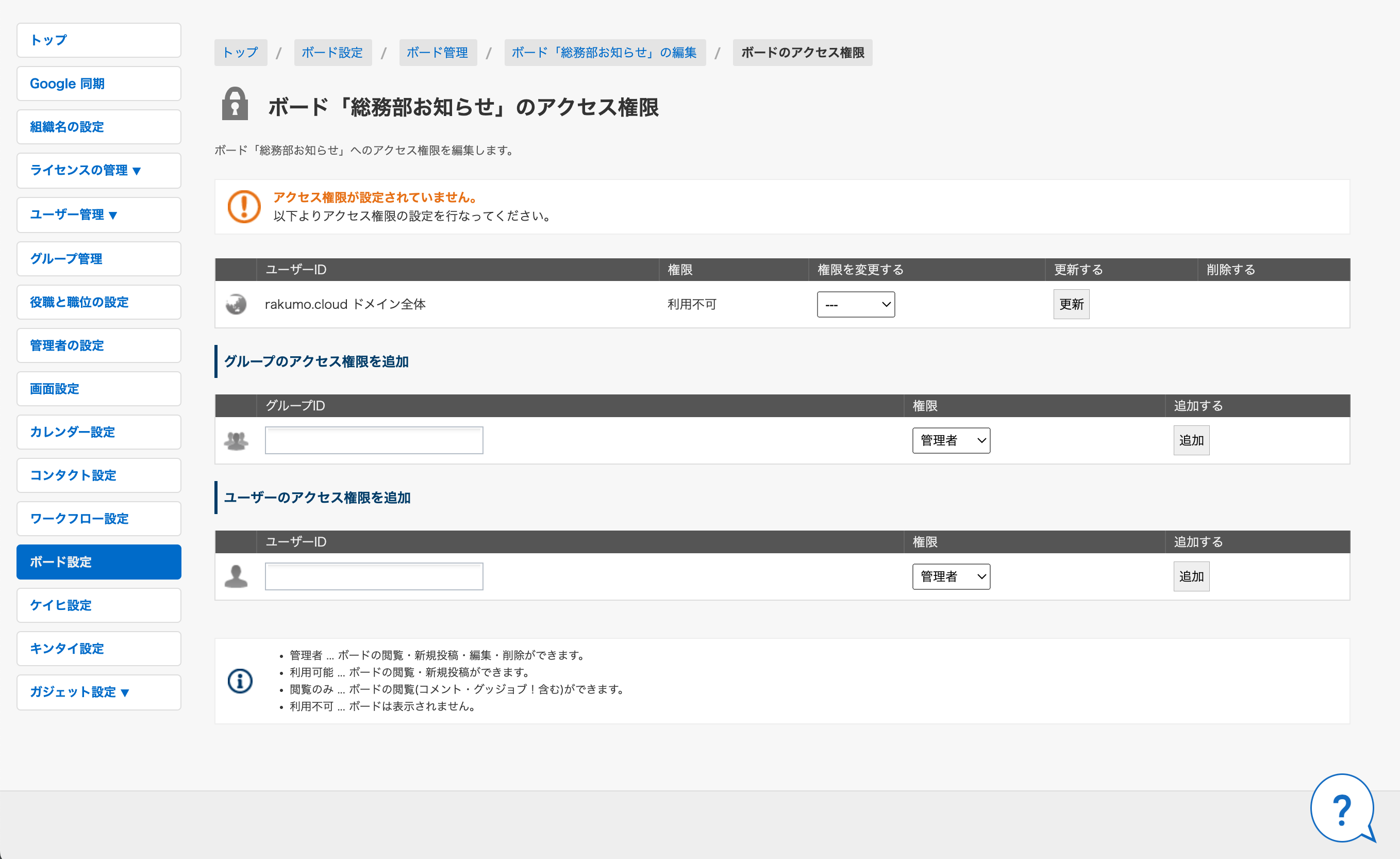Open the domain permission change dropdown
The height and width of the screenshot is (859, 1400).
[856, 304]
